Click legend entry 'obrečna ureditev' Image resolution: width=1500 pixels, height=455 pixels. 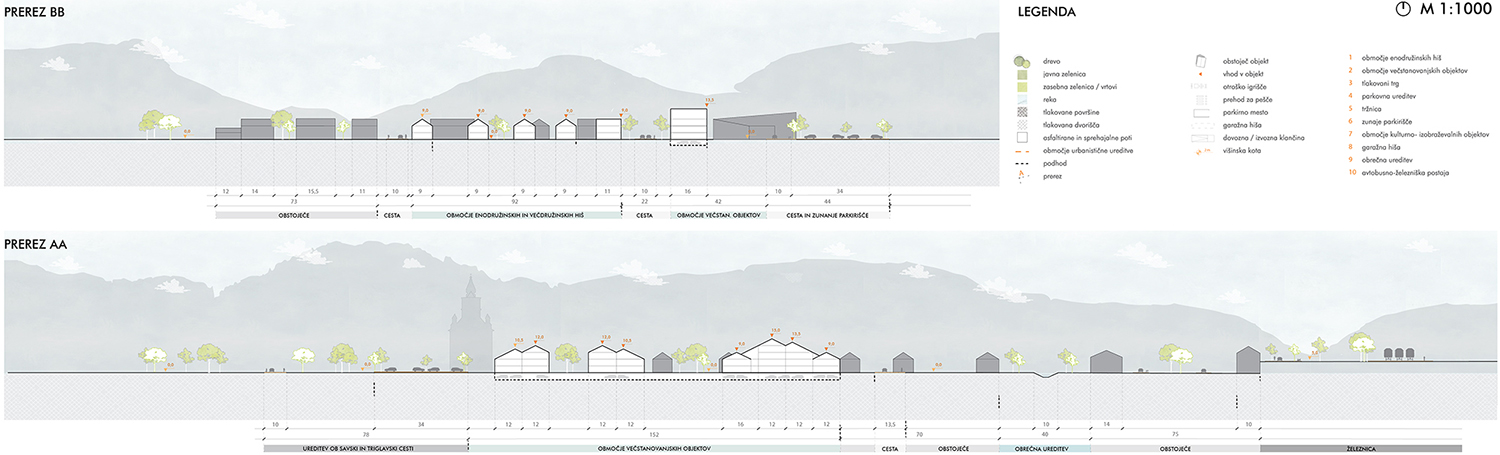click(1389, 160)
